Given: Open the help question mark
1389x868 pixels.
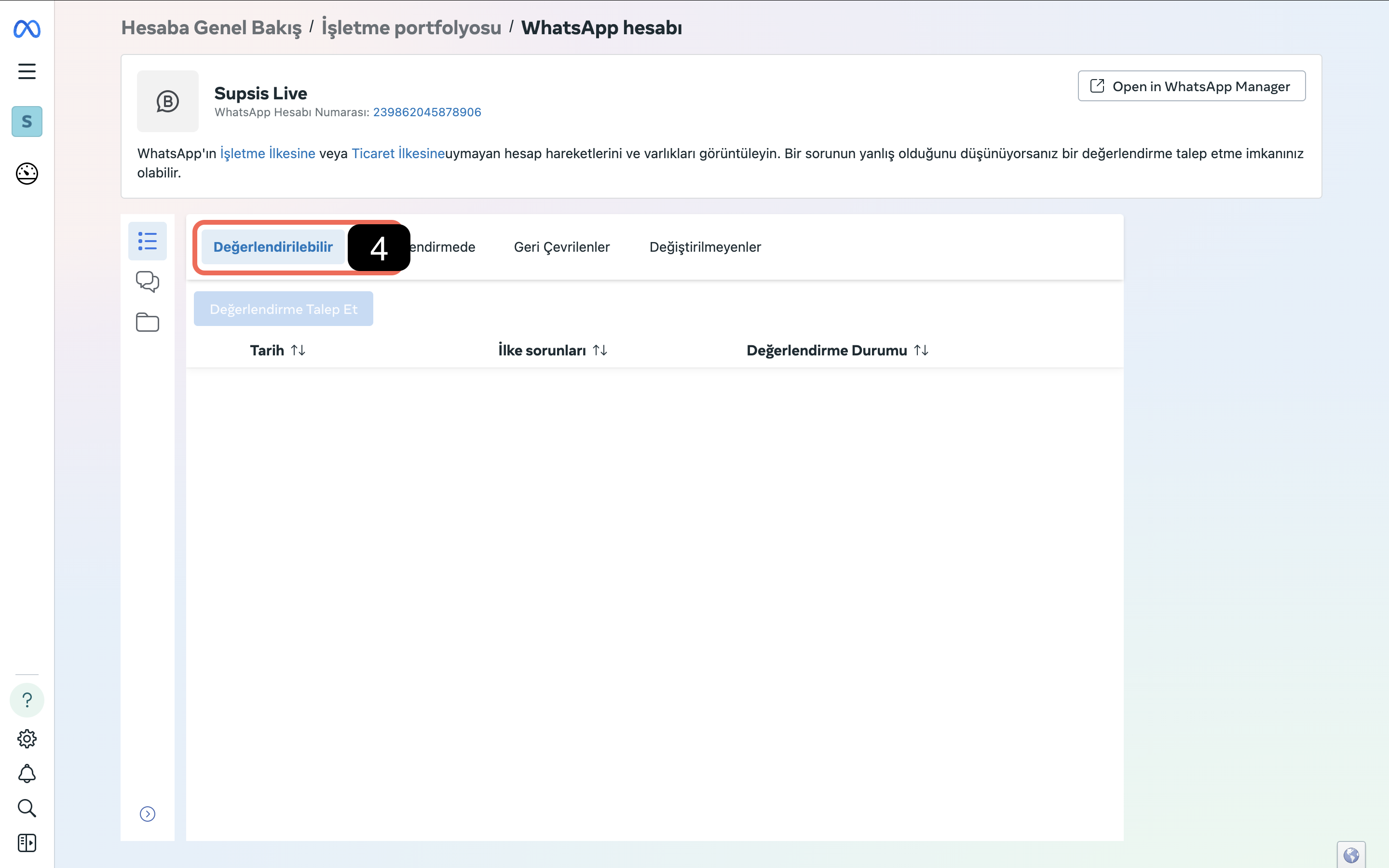Looking at the screenshot, I should [x=27, y=700].
